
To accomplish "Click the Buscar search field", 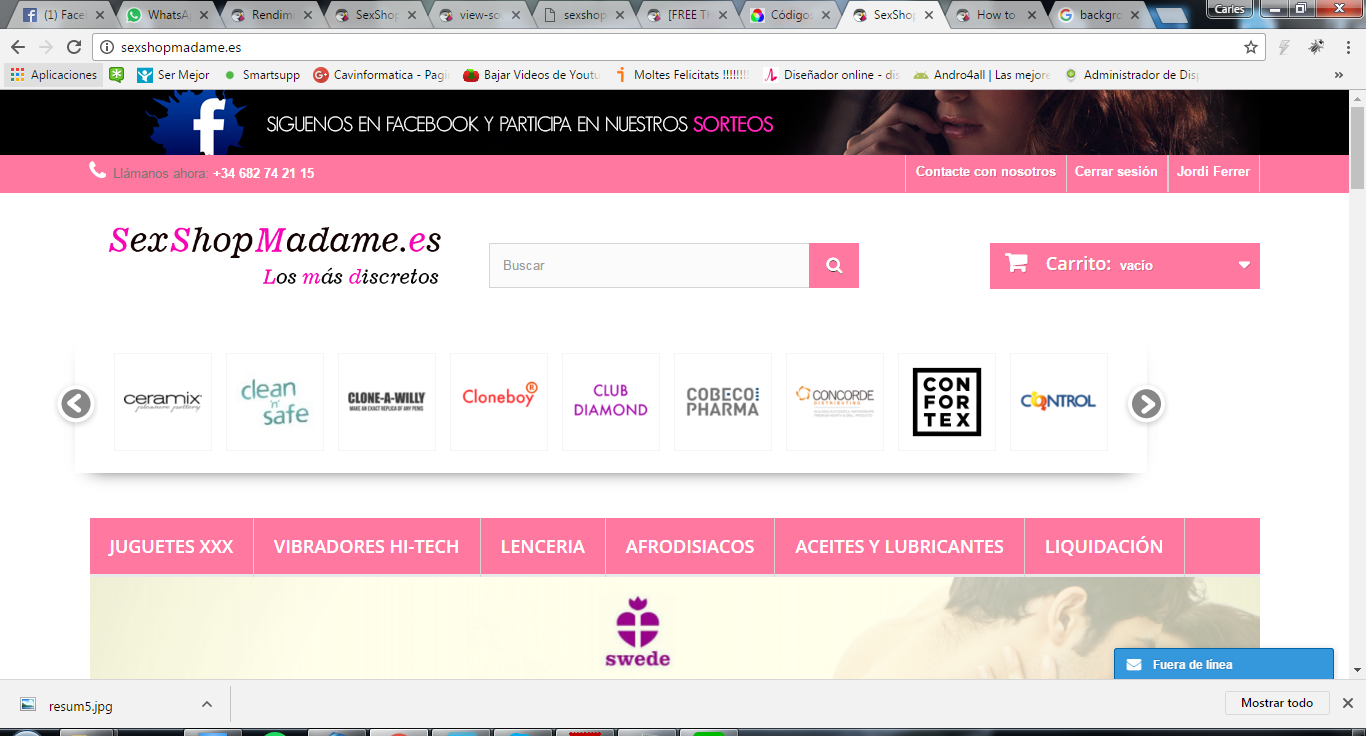I will [649, 266].
